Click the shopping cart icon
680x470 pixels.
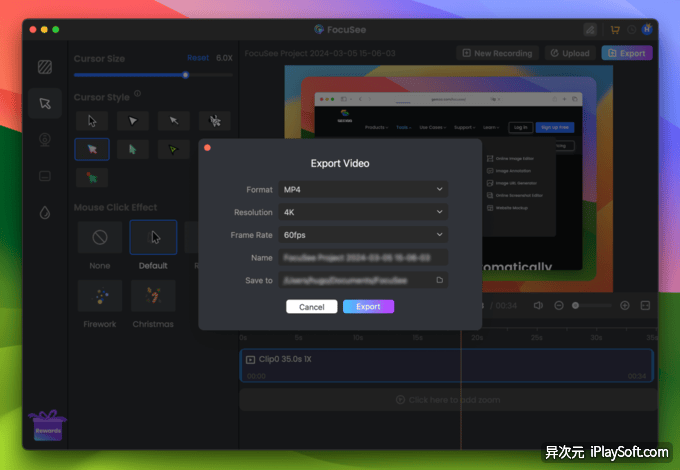[x=615, y=29]
